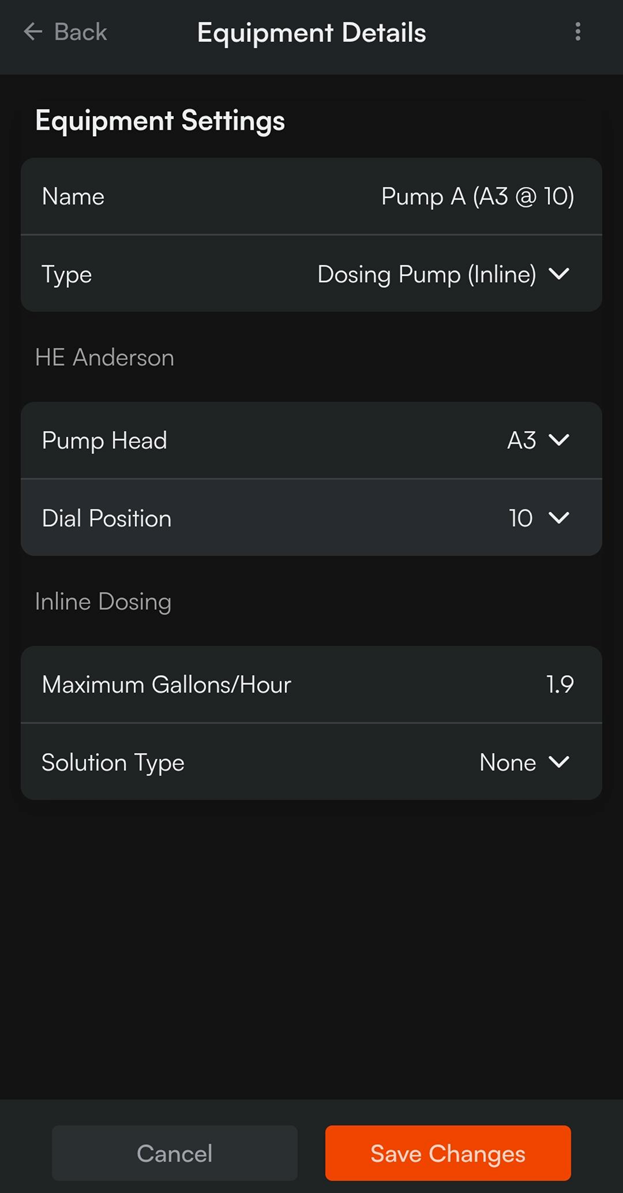Click the 1.9 gallons per hour value
The height and width of the screenshot is (1193, 623).
559,685
